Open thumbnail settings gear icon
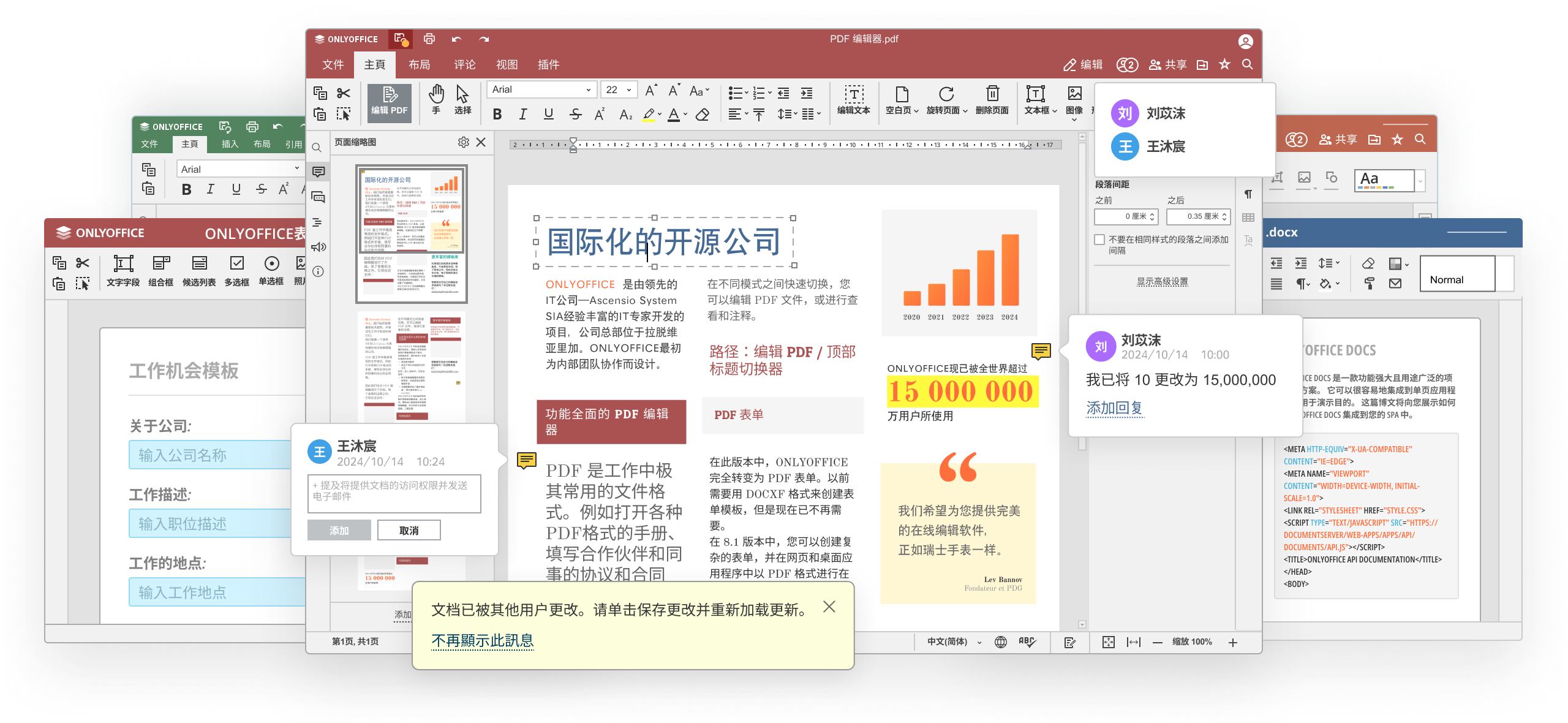The width and height of the screenshot is (1568, 723). (x=463, y=142)
